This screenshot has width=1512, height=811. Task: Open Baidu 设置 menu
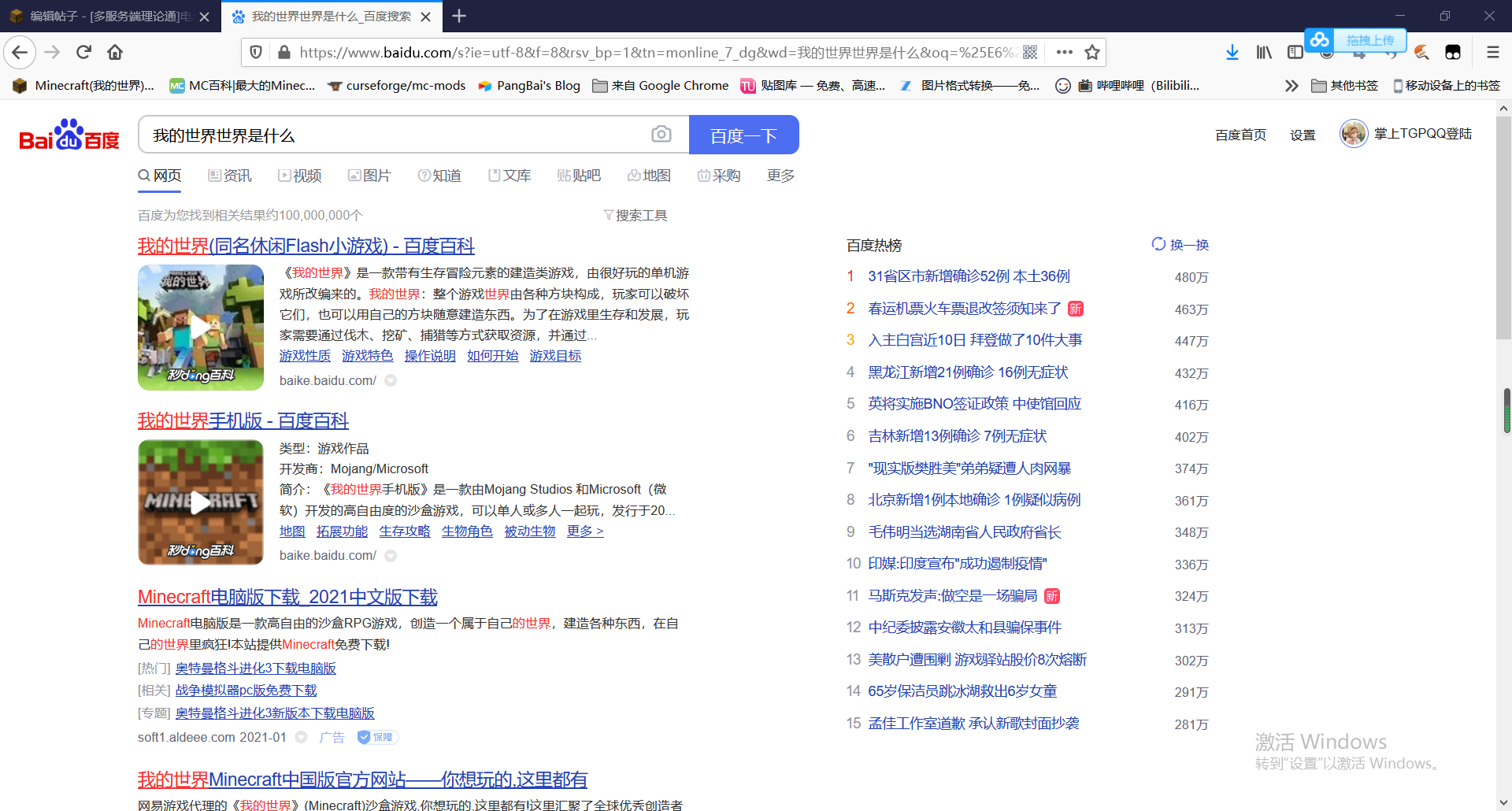click(1303, 135)
